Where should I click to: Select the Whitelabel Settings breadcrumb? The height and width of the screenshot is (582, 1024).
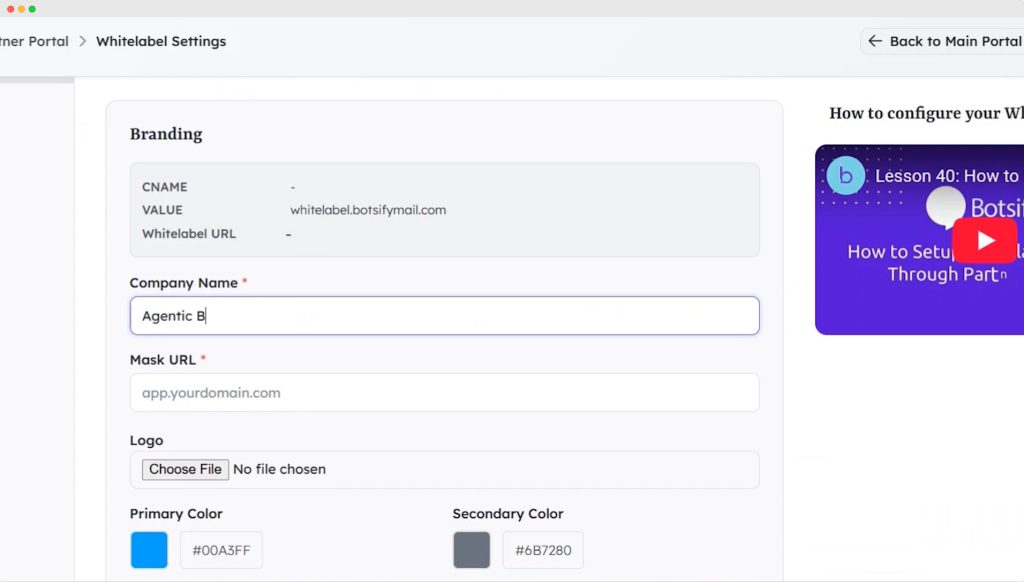point(161,41)
